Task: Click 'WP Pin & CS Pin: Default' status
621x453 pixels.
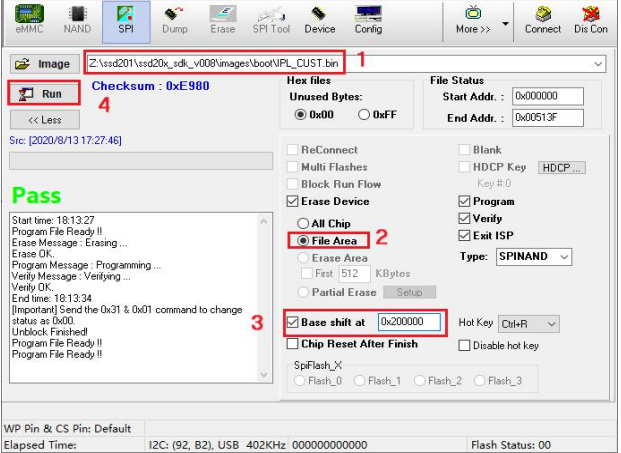Action: click(x=67, y=428)
